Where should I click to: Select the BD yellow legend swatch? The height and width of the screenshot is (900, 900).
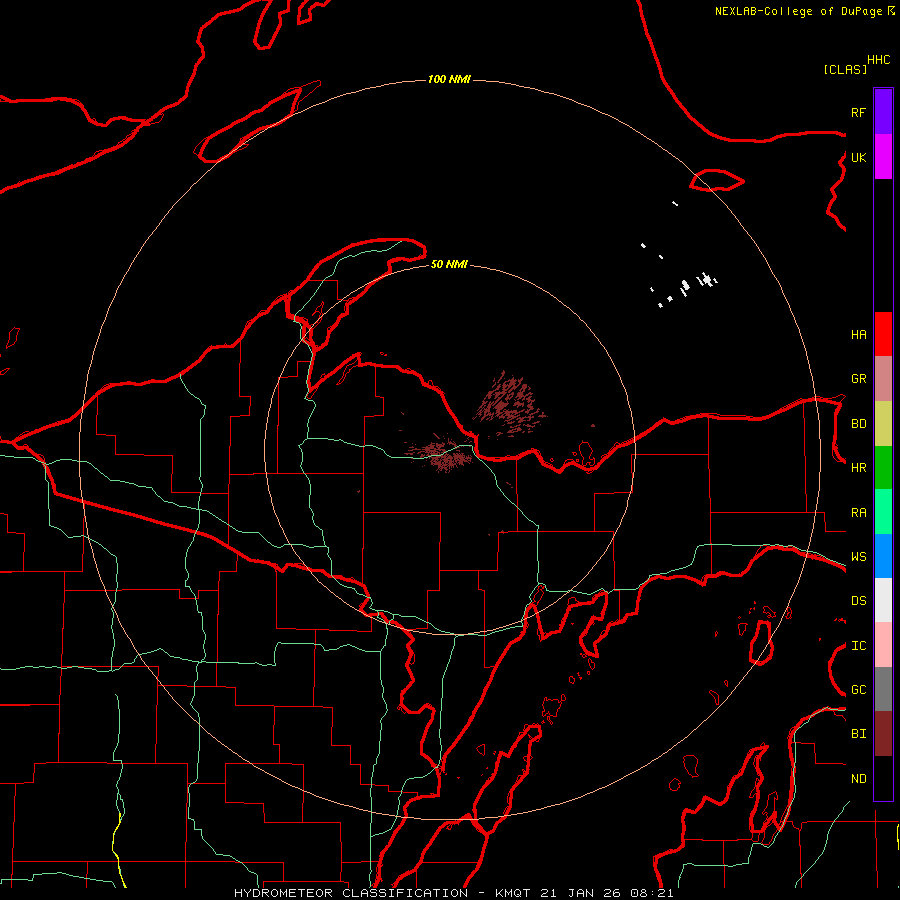(x=883, y=423)
